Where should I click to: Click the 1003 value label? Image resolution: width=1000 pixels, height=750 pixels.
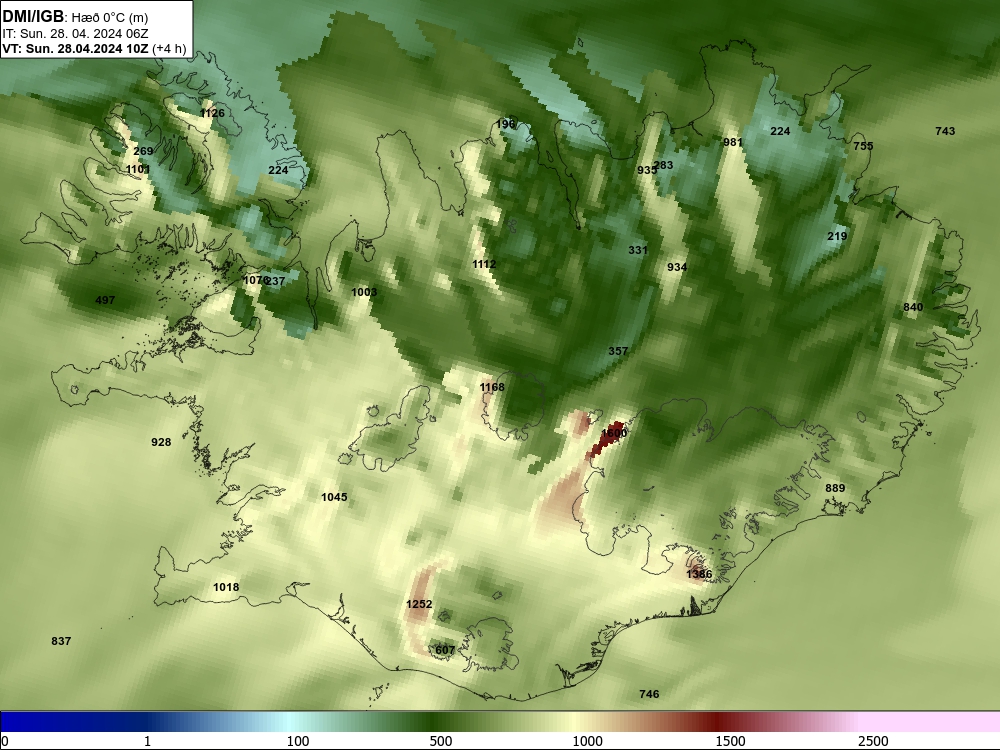[x=364, y=292]
